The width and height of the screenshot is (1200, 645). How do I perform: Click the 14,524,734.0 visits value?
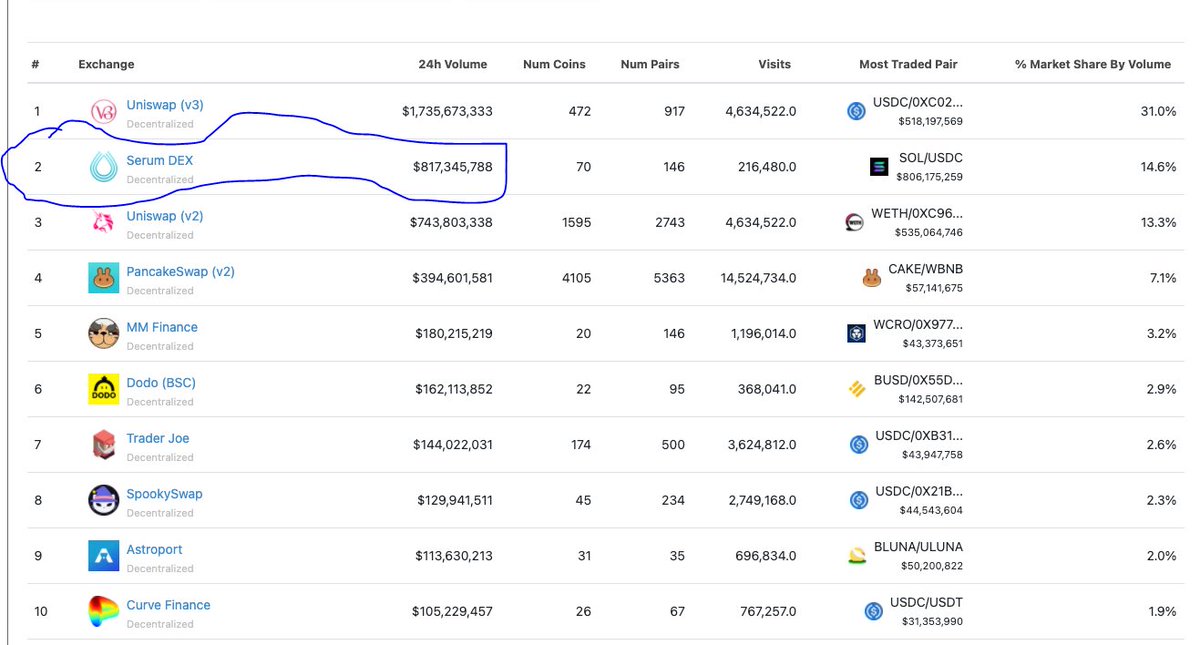click(x=758, y=278)
